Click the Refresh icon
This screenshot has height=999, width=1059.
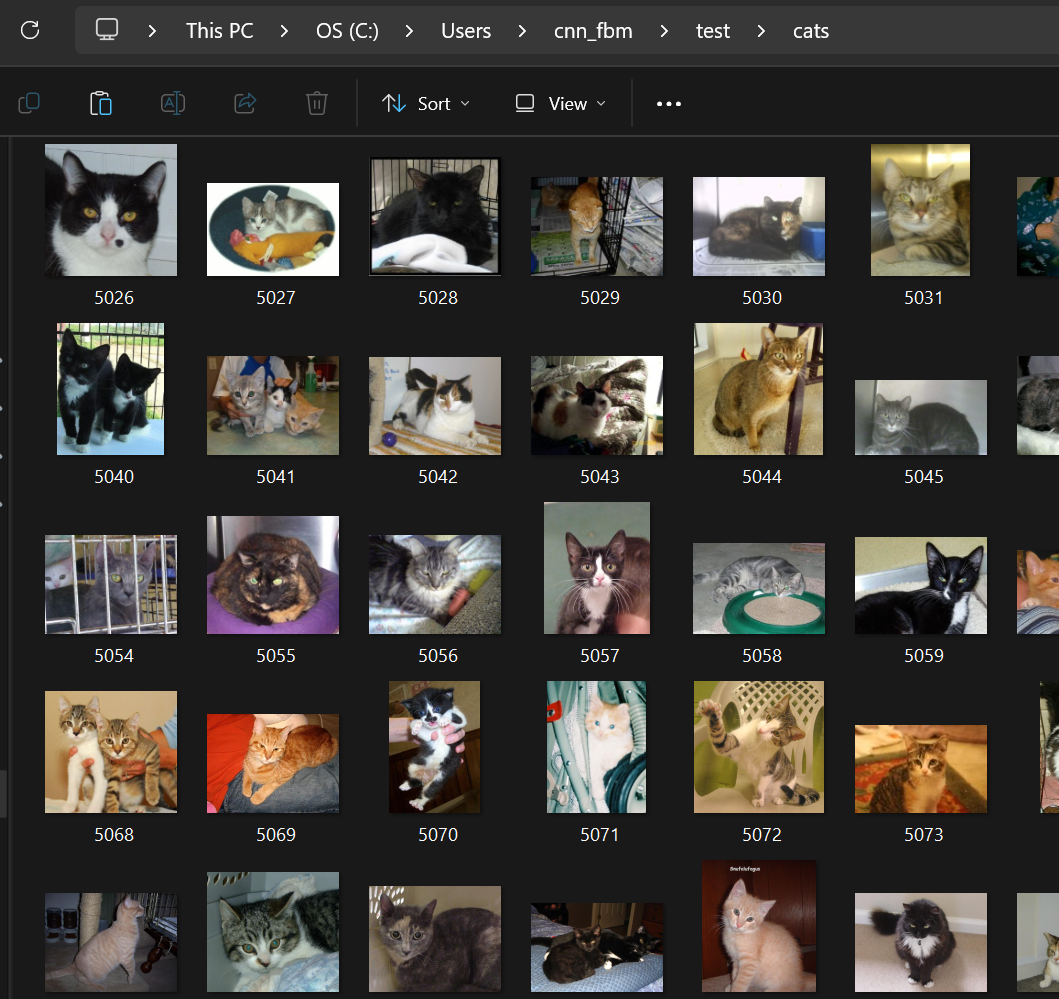(x=30, y=30)
